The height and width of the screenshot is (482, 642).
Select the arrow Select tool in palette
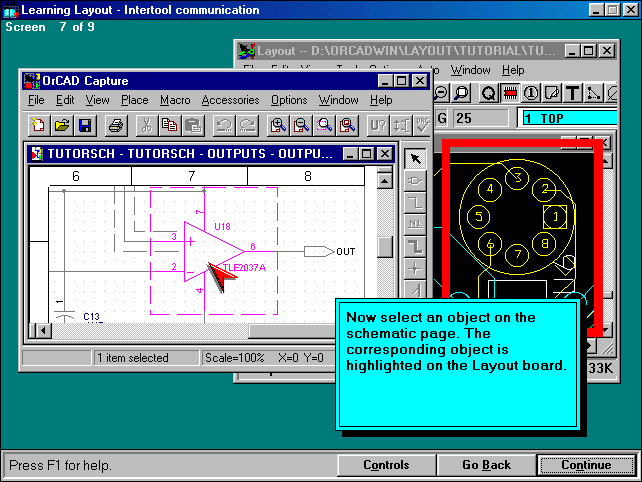pyautogui.click(x=416, y=159)
